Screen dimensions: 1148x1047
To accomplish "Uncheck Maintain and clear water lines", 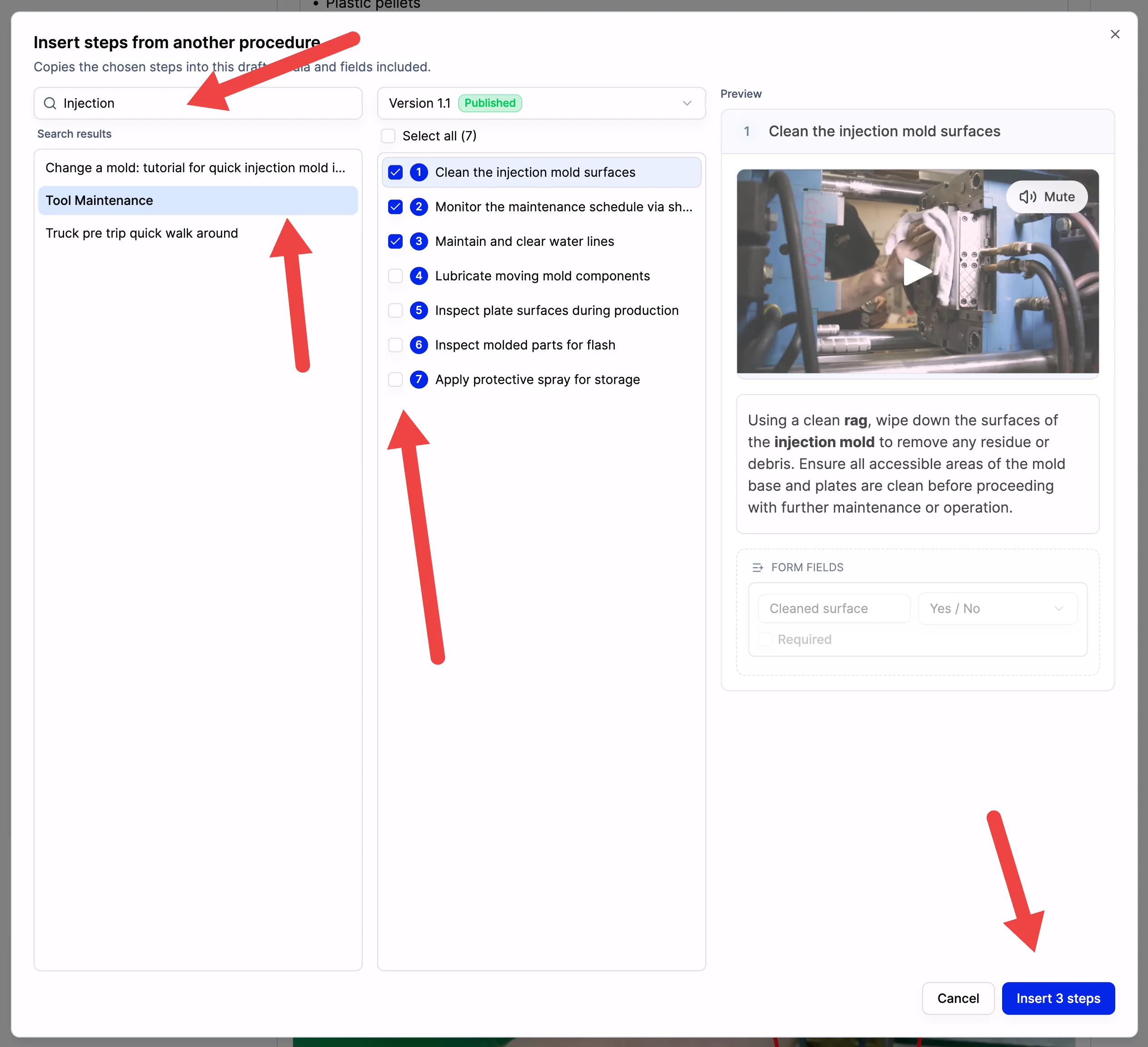I will point(395,241).
